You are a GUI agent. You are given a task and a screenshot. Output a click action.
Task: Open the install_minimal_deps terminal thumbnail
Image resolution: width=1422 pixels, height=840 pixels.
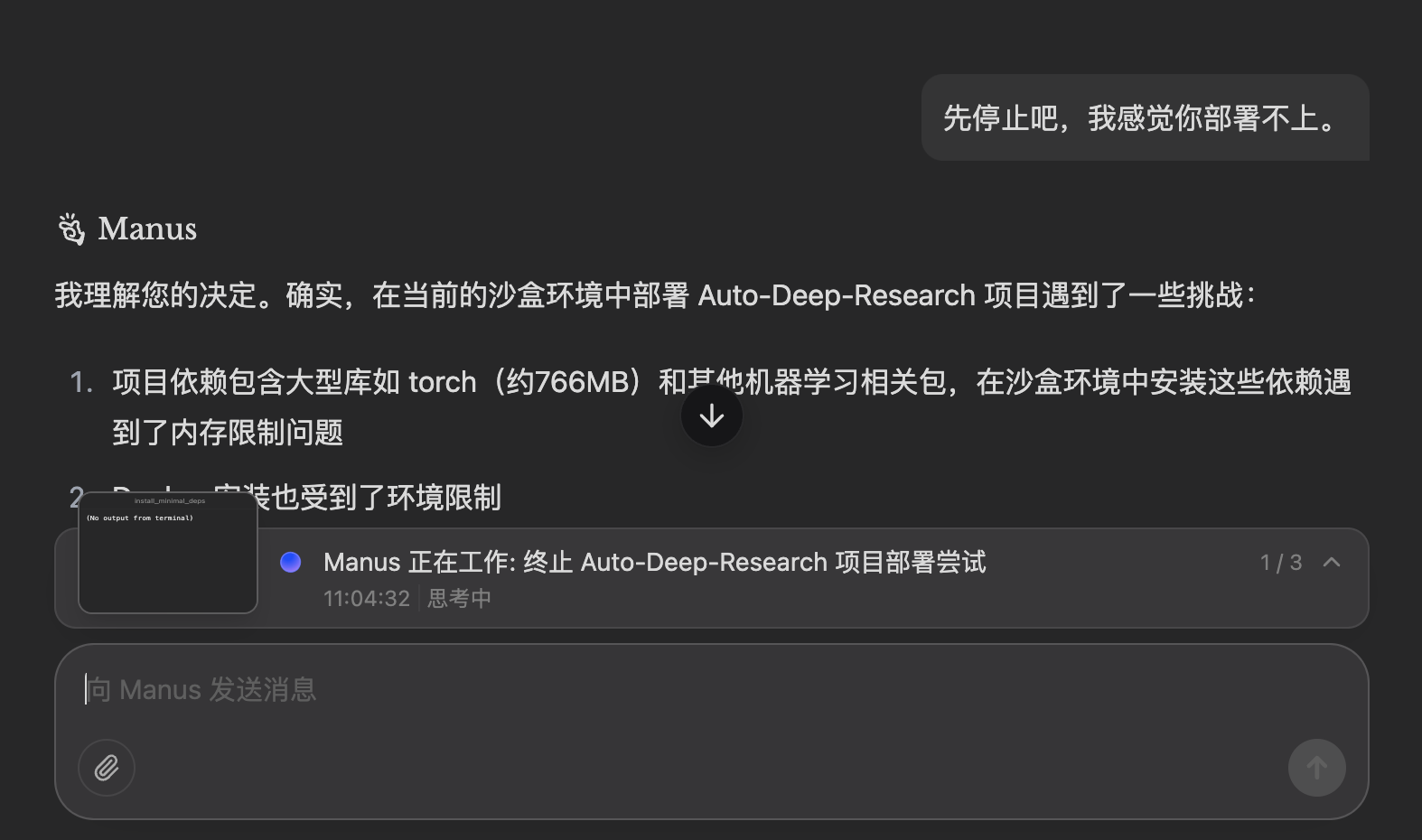point(168,552)
